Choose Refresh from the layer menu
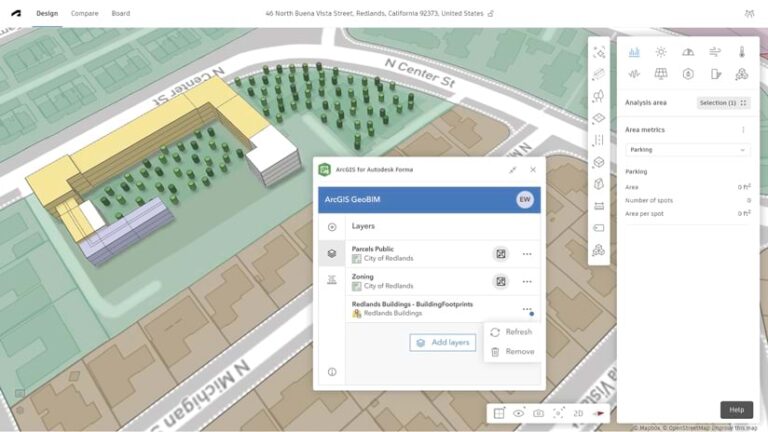768x432 pixels. [512, 332]
